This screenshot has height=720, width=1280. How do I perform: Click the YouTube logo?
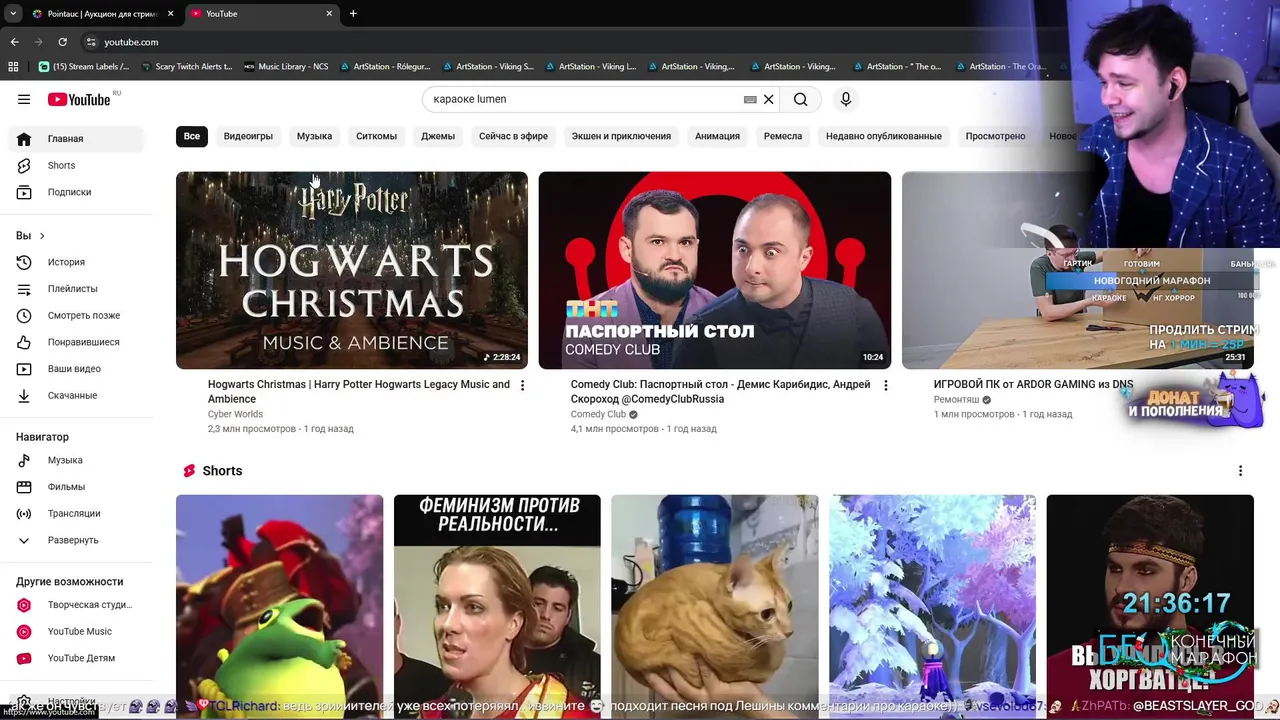(79, 99)
